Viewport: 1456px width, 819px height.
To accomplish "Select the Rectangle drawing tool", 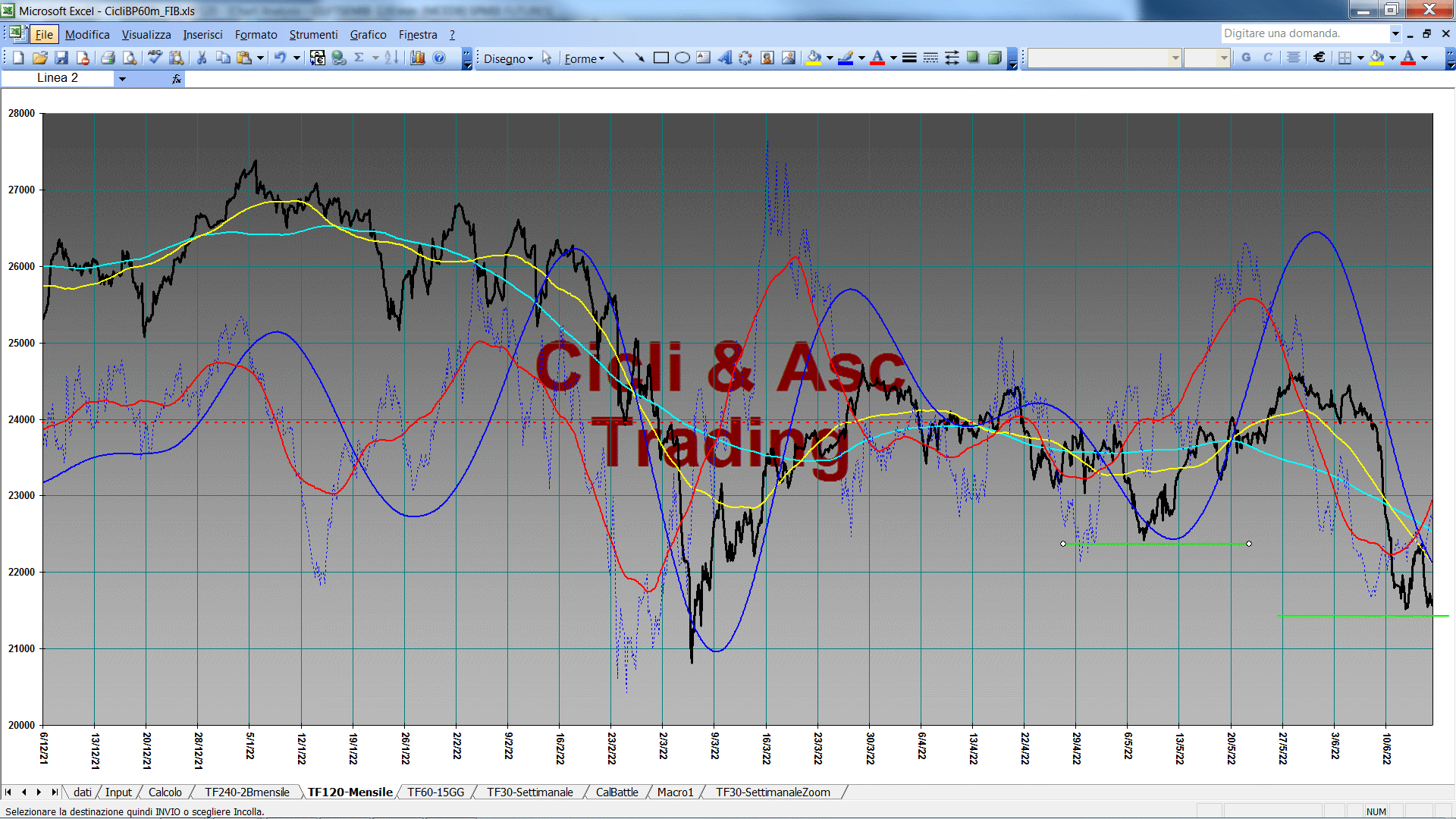I will coord(661,58).
